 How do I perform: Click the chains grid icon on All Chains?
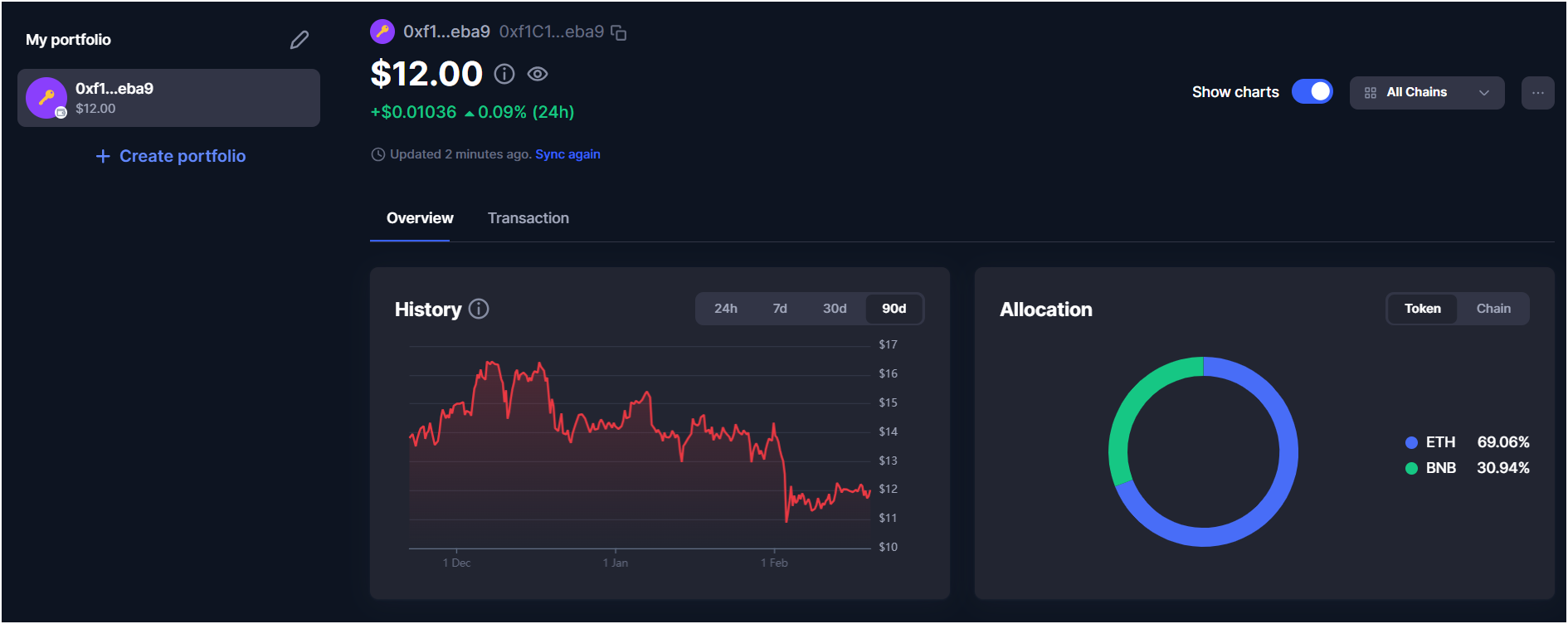pyautogui.click(x=1370, y=92)
